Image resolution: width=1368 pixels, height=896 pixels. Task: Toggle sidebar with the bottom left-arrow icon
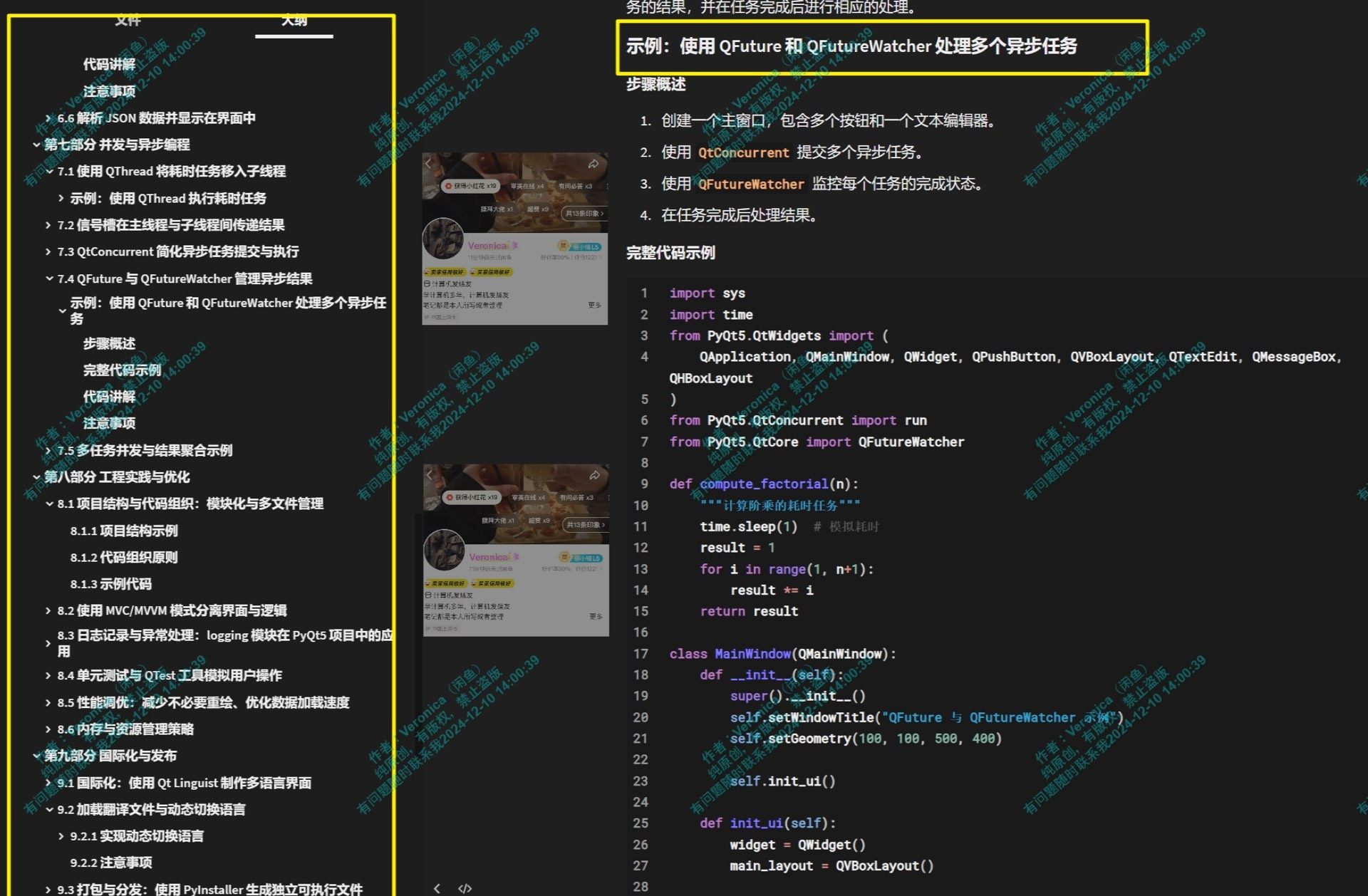pyautogui.click(x=437, y=888)
